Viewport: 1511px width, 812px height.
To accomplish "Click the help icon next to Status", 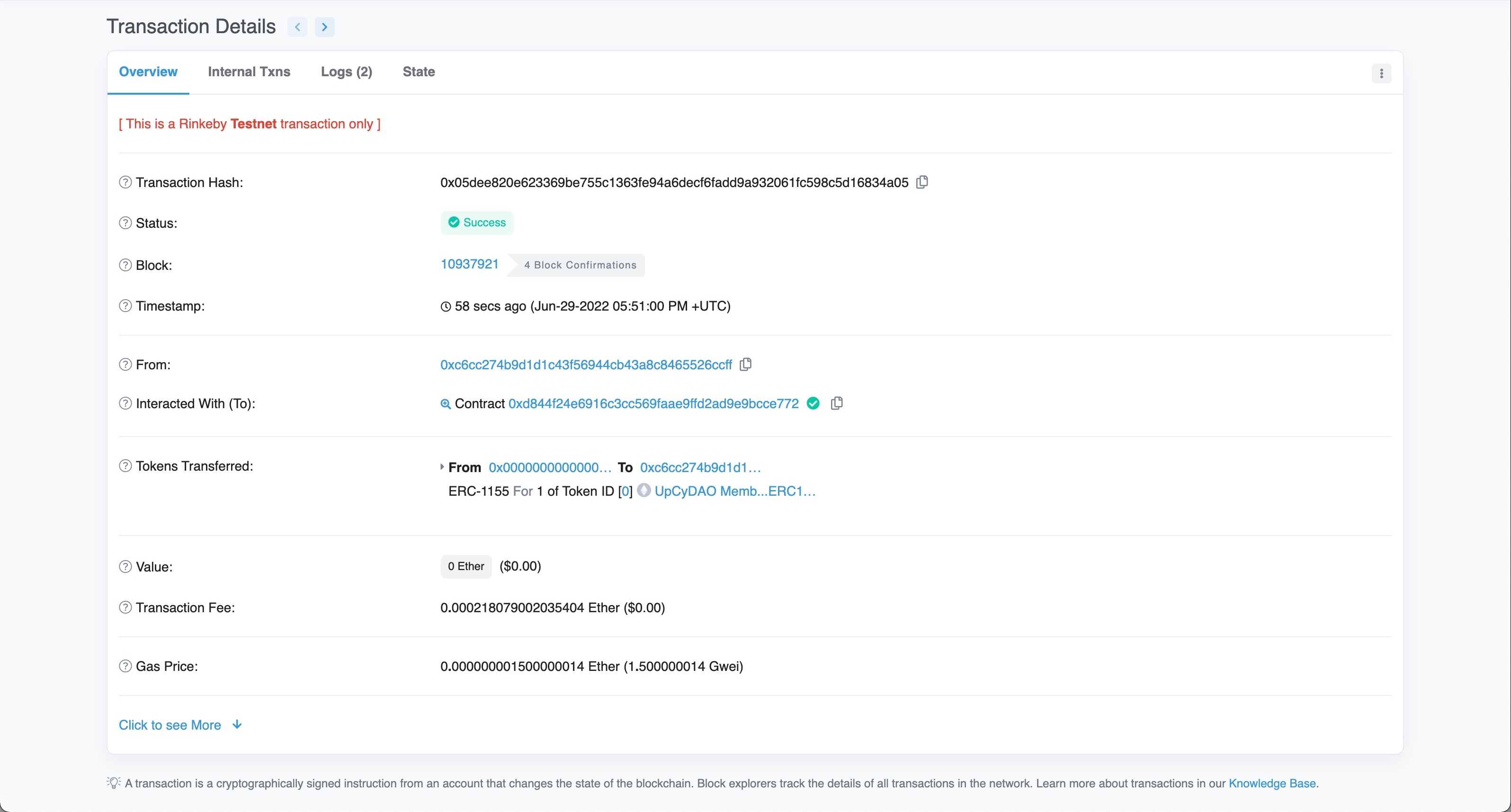I will click(x=125, y=223).
